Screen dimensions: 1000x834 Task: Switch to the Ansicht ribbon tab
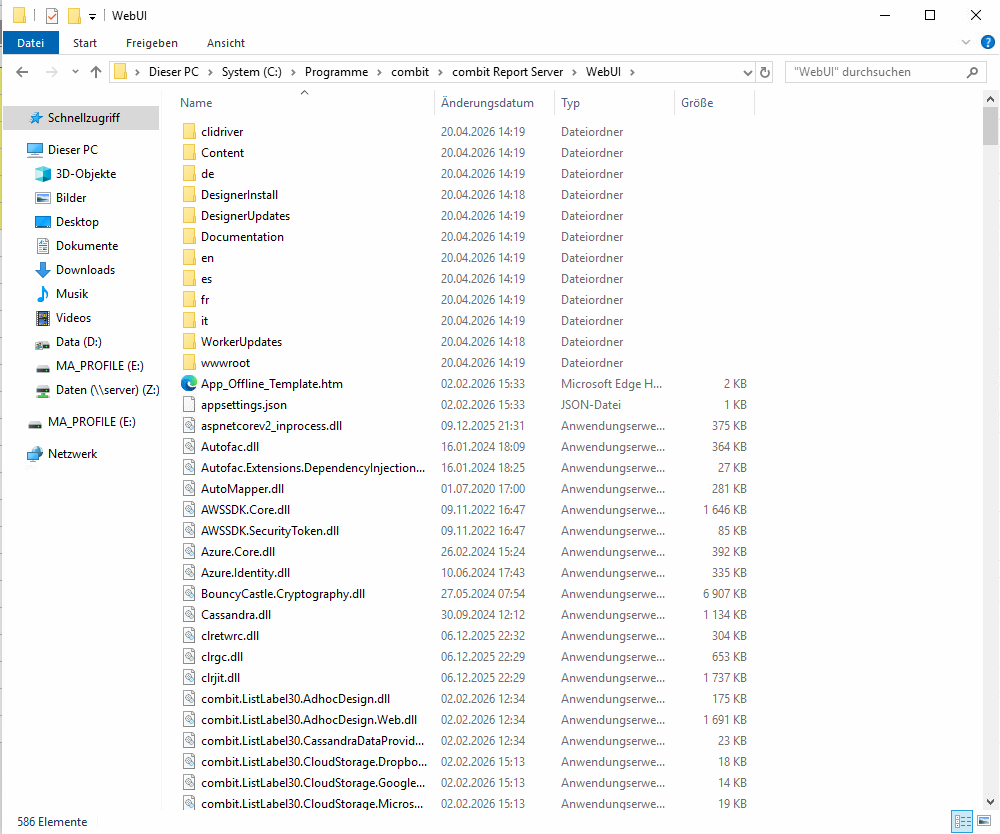pos(225,43)
